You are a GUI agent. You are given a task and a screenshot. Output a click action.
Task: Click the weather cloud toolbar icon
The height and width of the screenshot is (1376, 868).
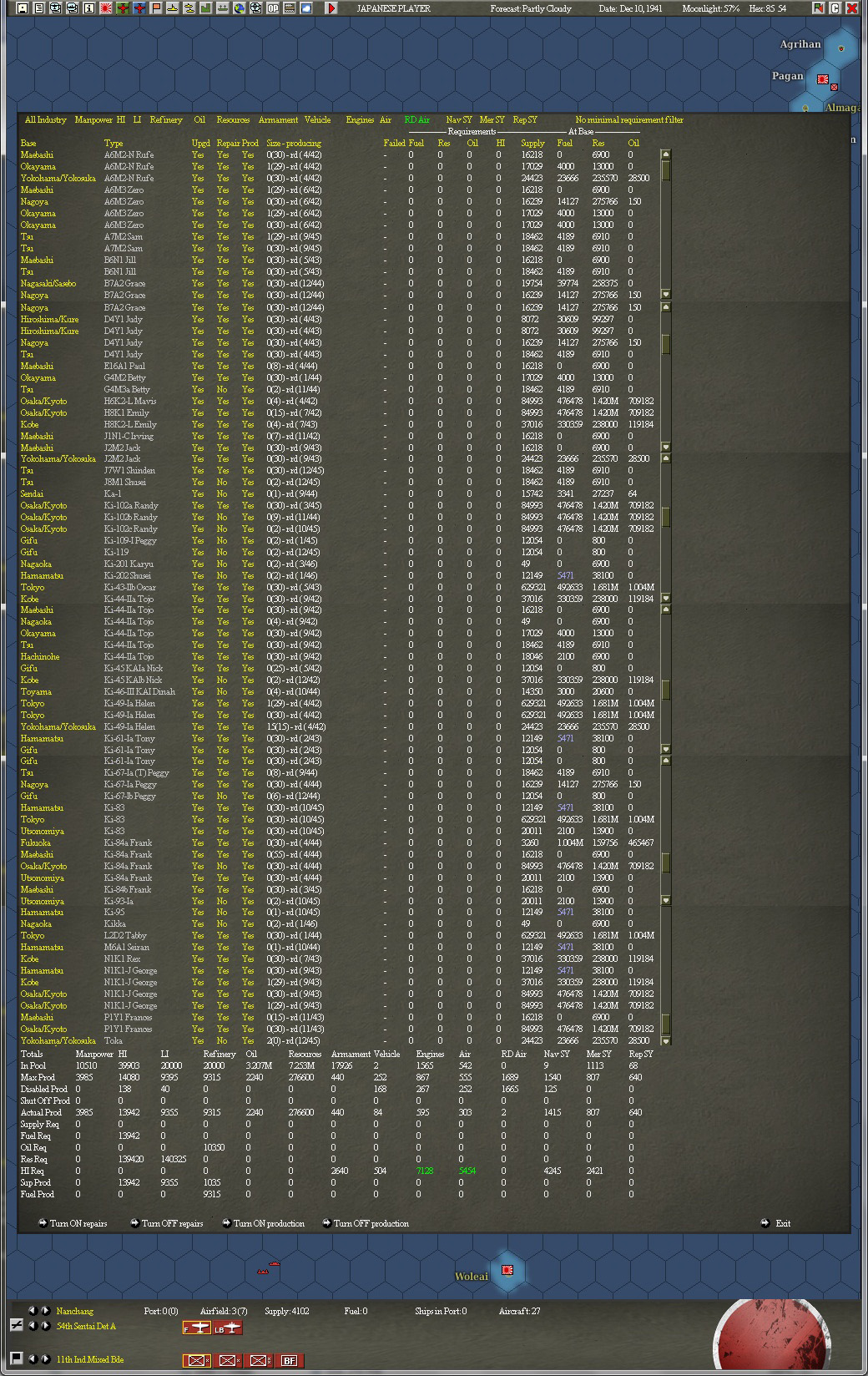[306, 8]
